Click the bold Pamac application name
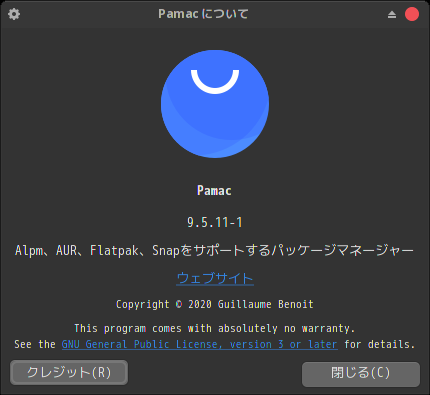The image size is (430, 395). coord(214,191)
